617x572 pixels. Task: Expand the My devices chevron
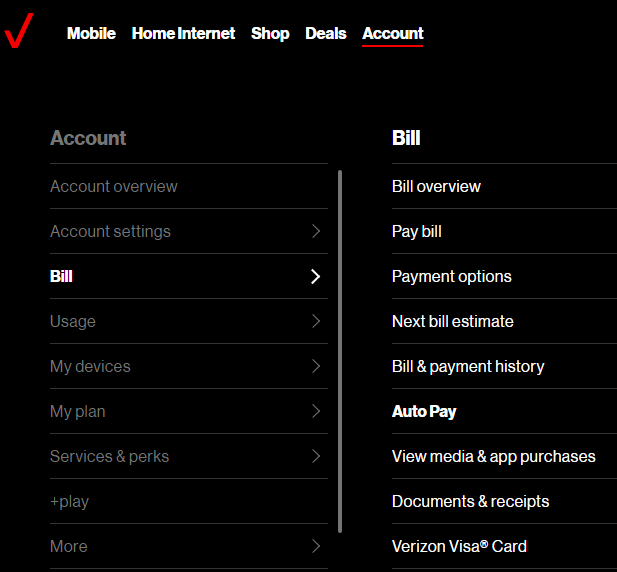coord(316,366)
